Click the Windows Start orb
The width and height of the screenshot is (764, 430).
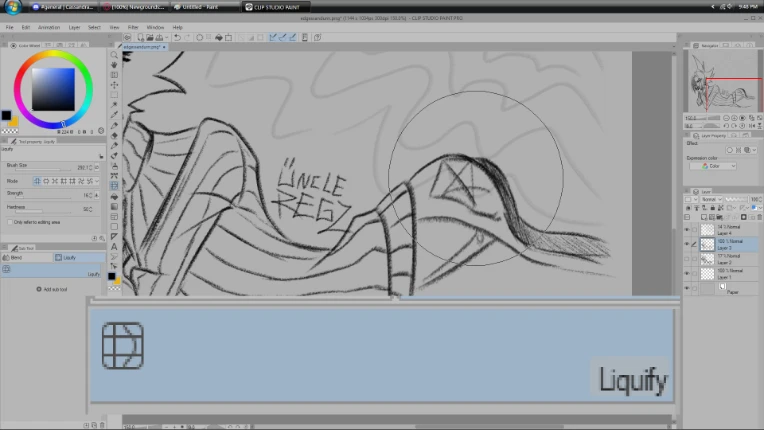[13, 7]
